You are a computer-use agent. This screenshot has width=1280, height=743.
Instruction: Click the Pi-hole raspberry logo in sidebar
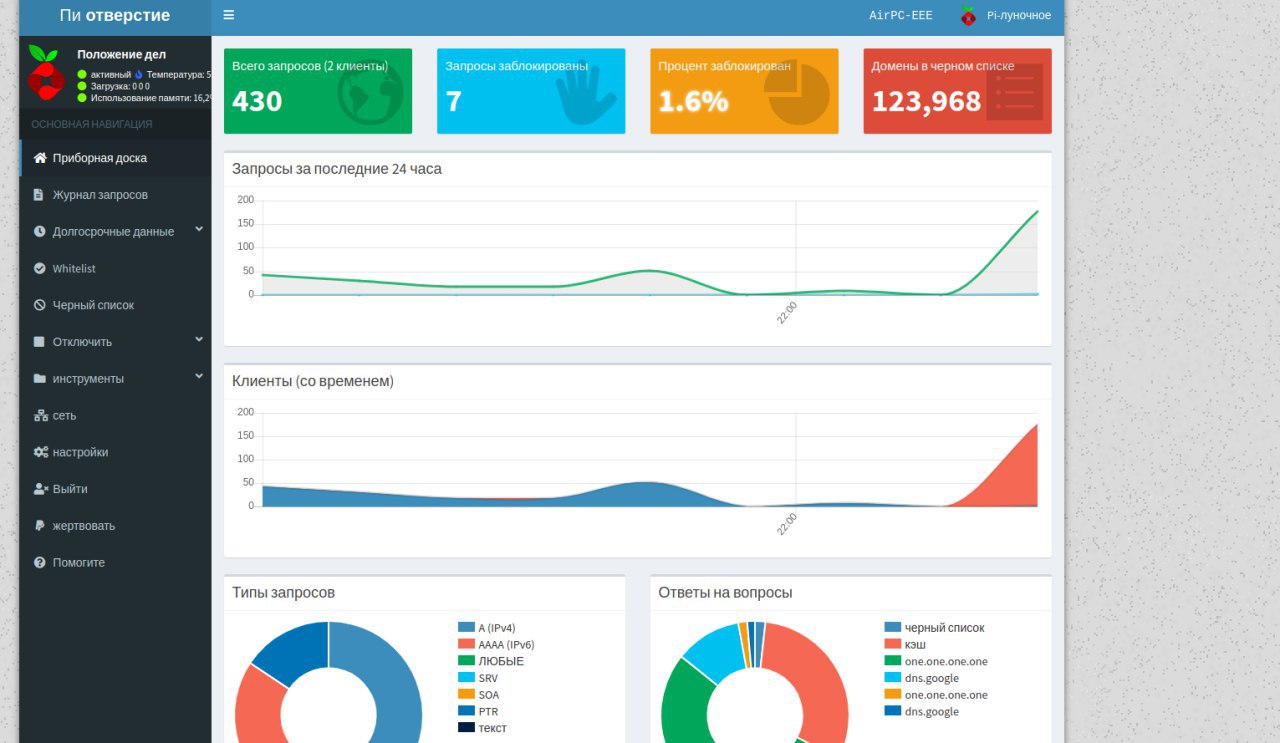[x=44, y=72]
